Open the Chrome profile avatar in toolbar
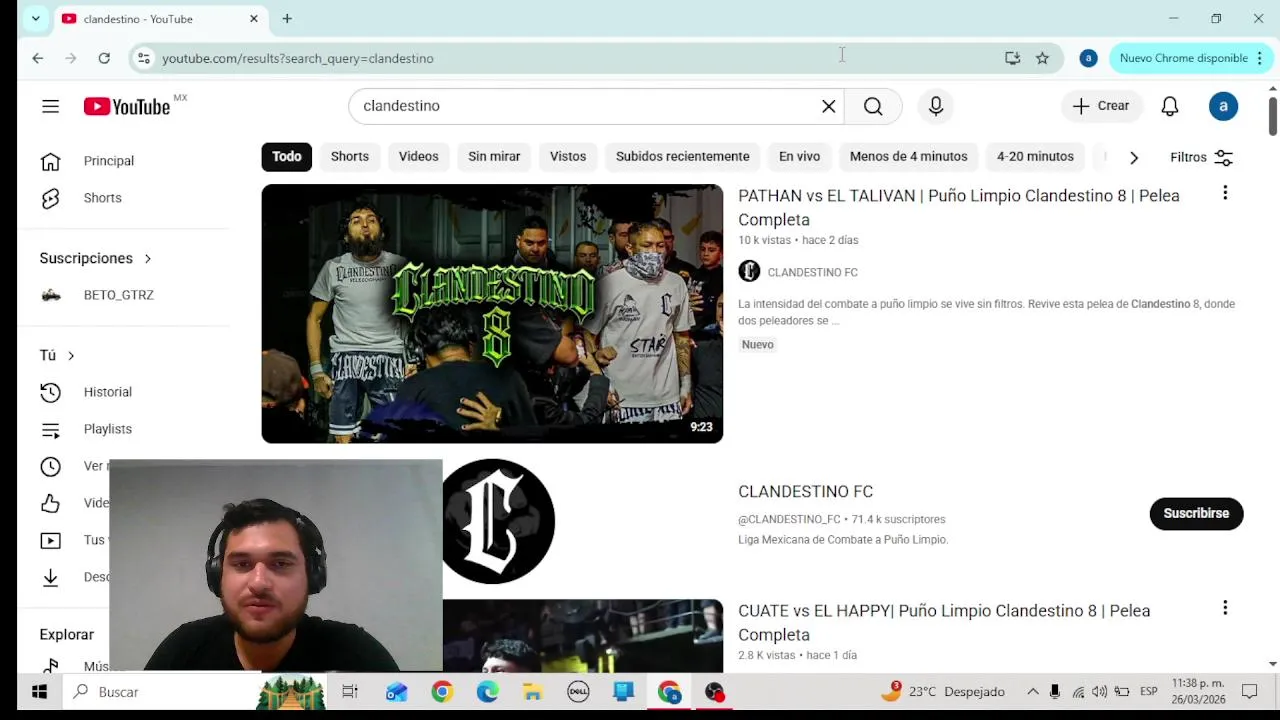This screenshot has height=720, width=1280. click(1088, 58)
